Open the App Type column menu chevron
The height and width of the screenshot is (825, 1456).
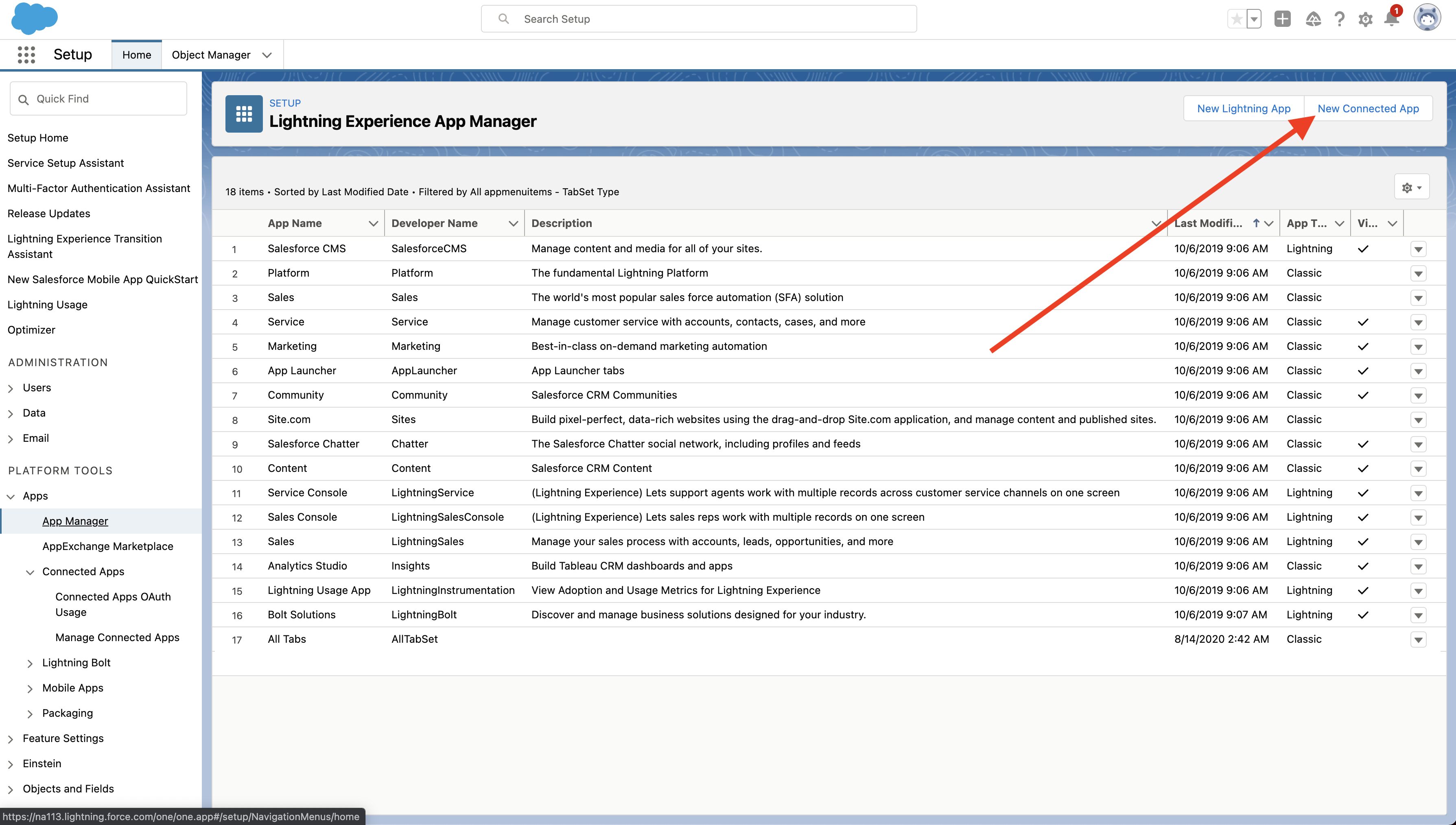pyautogui.click(x=1339, y=223)
